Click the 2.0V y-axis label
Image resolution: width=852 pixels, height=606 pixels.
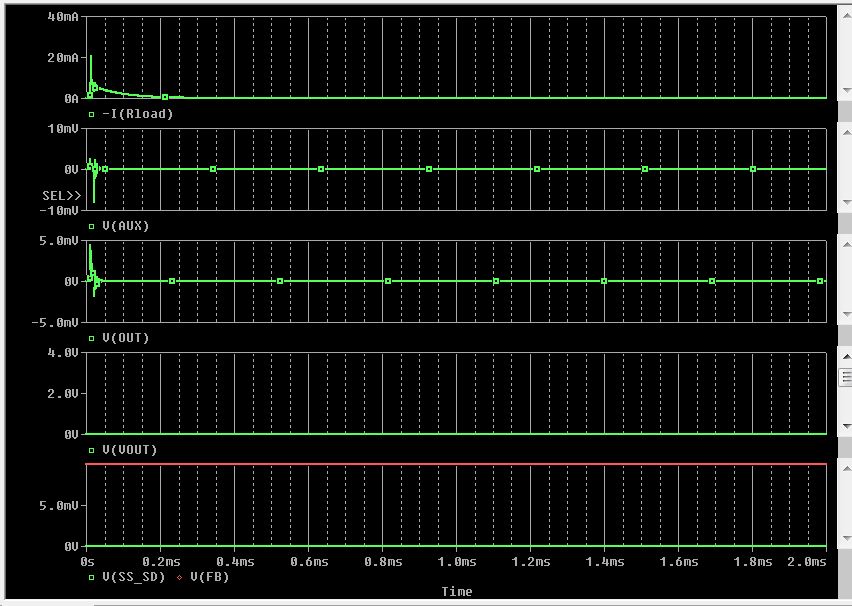(x=63, y=393)
